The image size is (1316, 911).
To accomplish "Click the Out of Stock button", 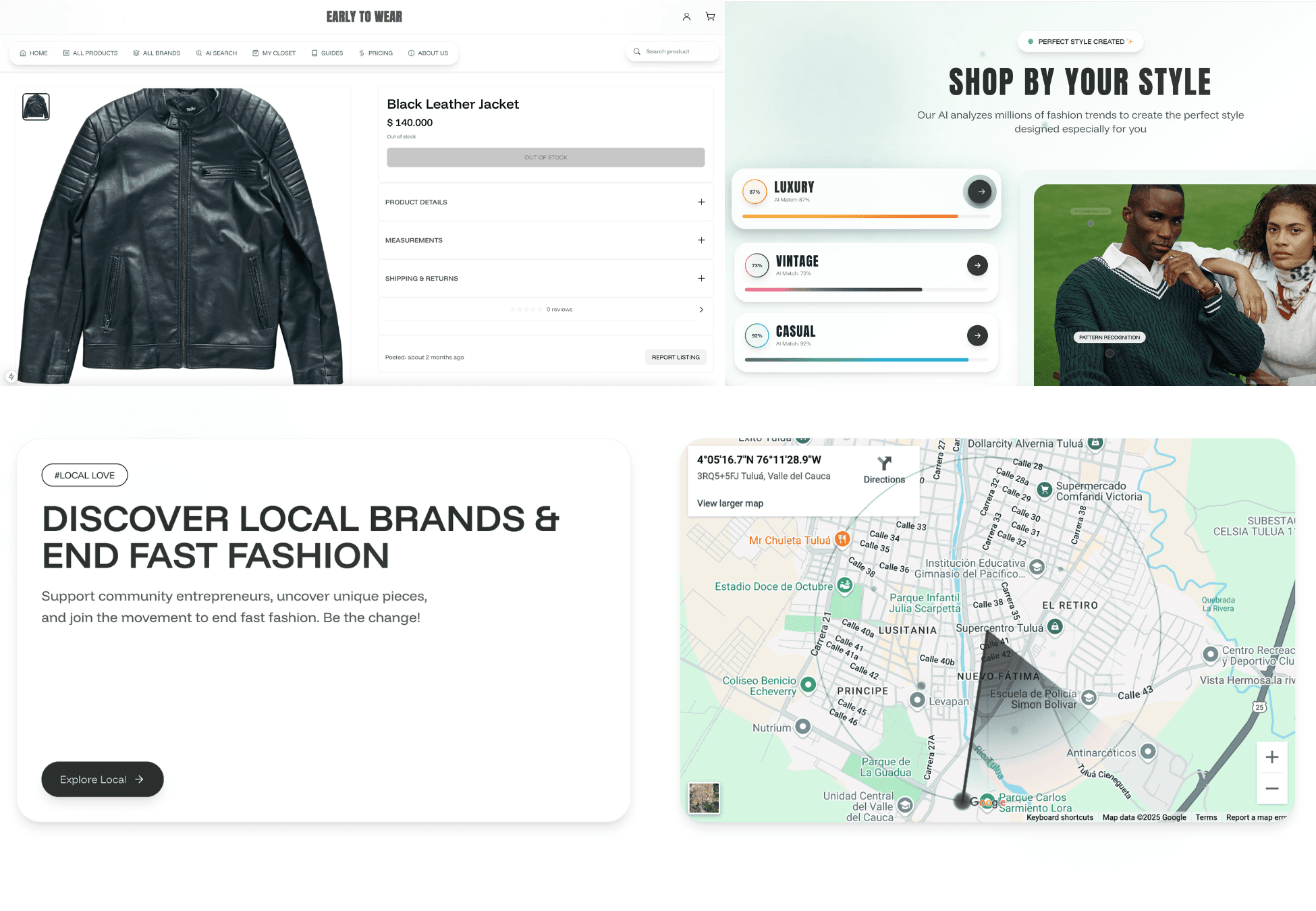I will 545,157.
